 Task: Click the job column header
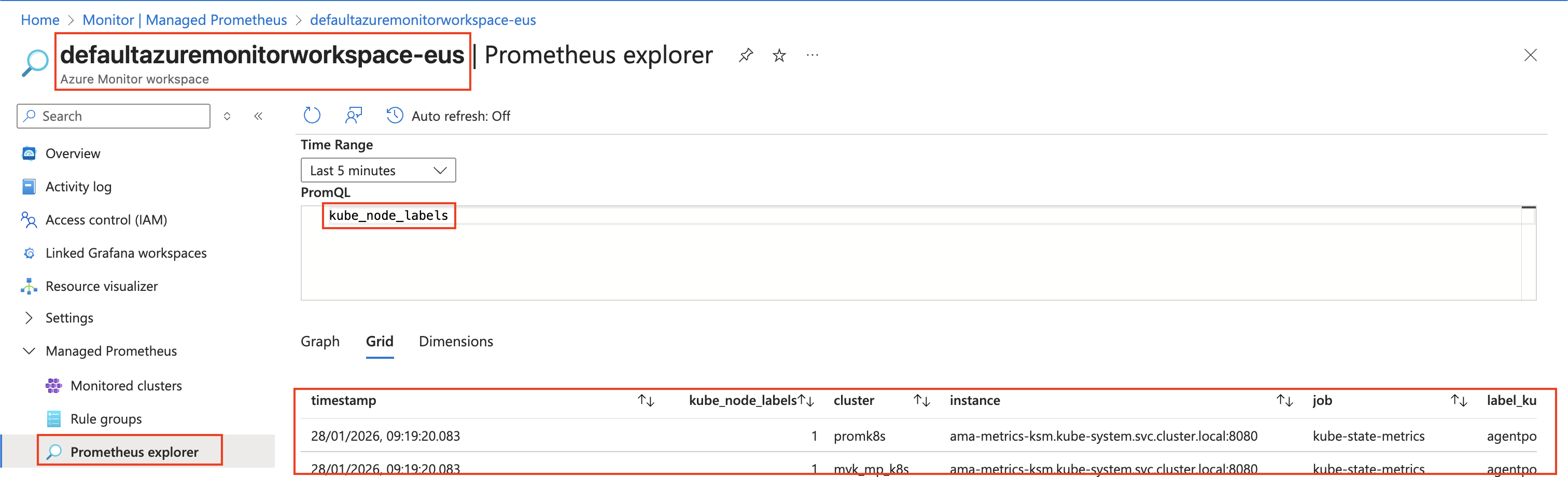click(x=1322, y=400)
